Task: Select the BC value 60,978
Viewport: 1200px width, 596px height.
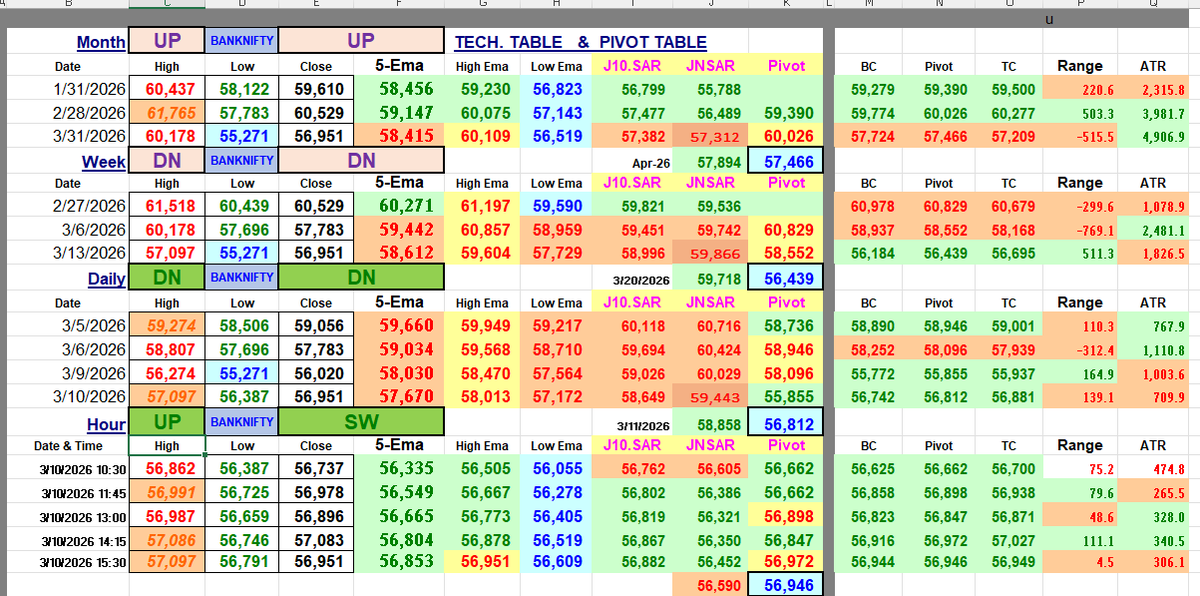Action: pos(868,206)
